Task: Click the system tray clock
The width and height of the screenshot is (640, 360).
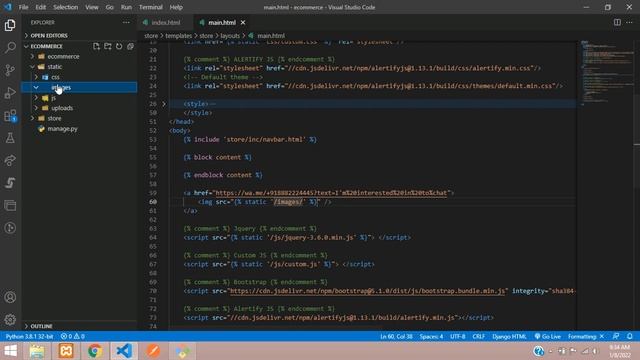Action: (x=619, y=351)
